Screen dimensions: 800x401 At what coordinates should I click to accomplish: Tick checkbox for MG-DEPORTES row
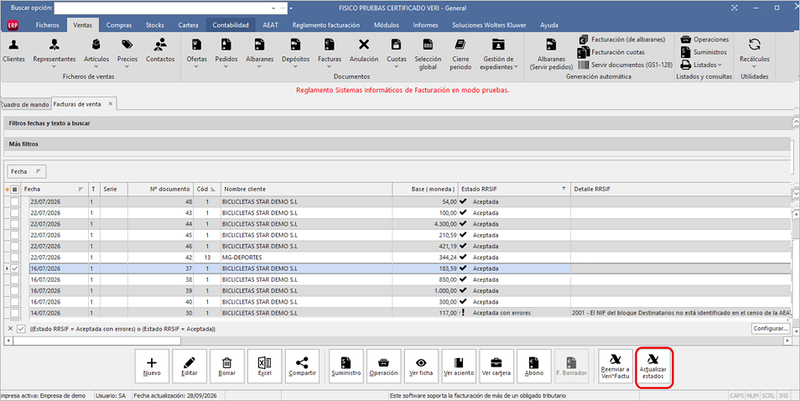[14, 258]
